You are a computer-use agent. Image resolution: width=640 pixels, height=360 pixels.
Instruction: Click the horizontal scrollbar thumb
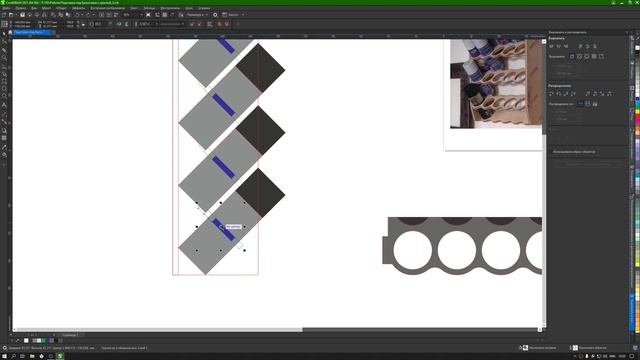coord(159,330)
